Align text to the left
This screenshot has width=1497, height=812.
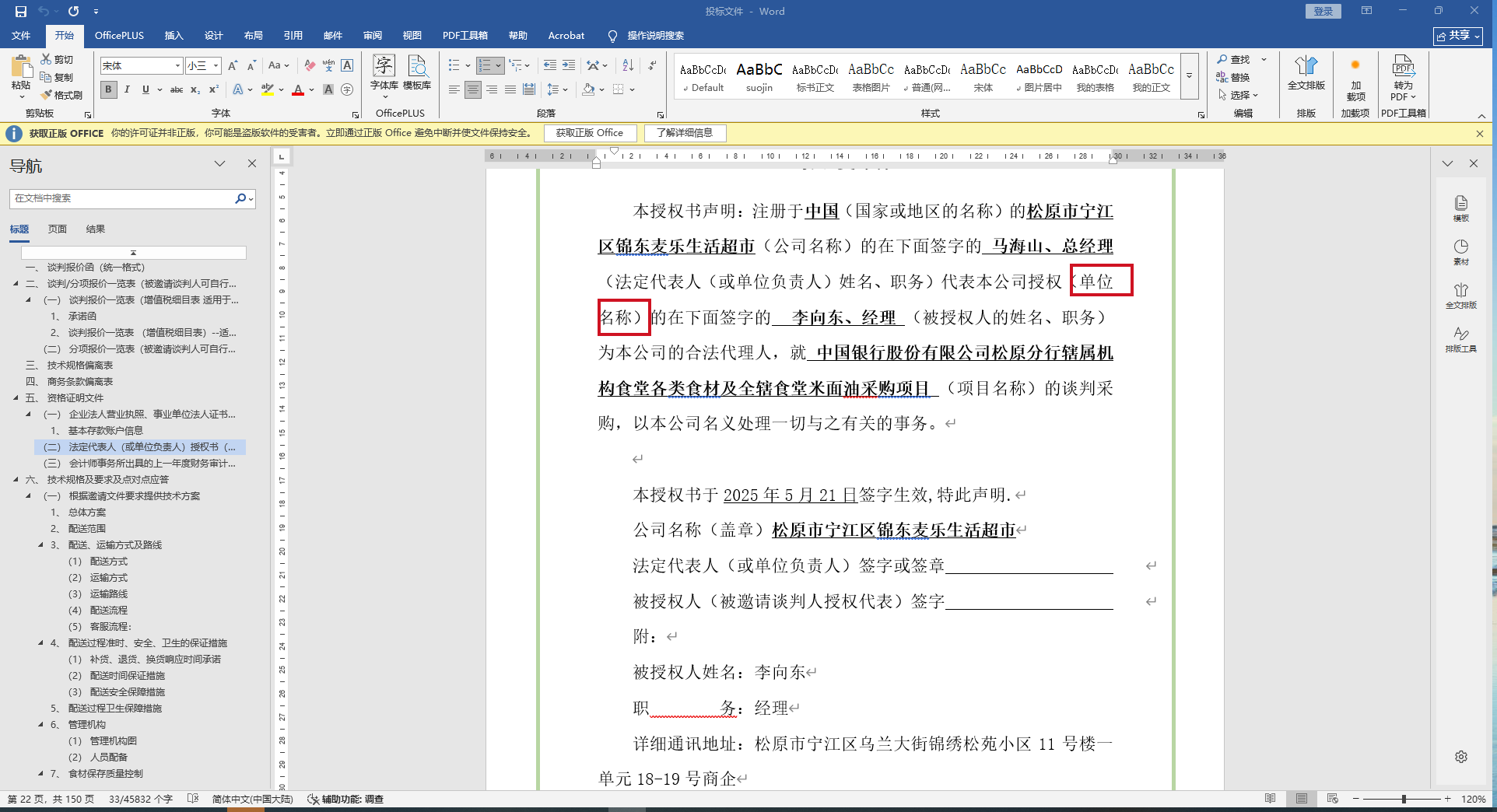pyautogui.click(x=454, y=89)
